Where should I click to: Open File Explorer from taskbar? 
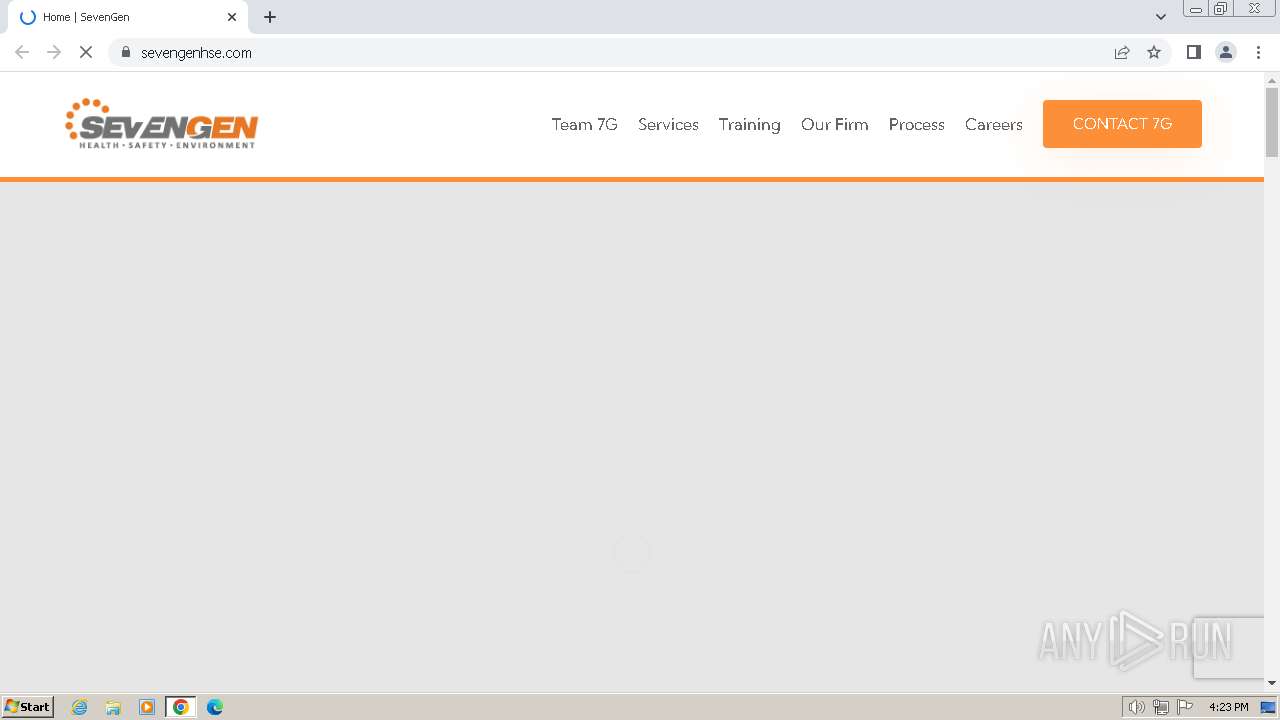tap(113, 707)
